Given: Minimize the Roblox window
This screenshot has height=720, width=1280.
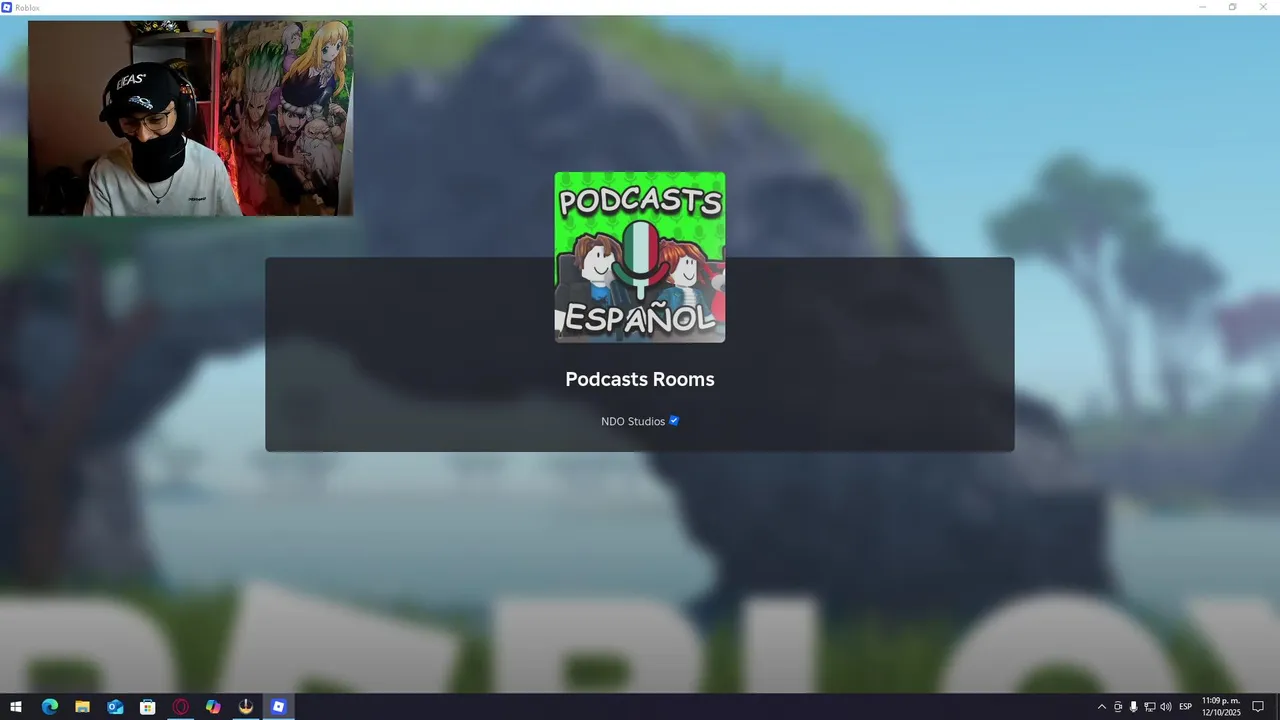Looking at the screenshot, I should (1203, 7).
